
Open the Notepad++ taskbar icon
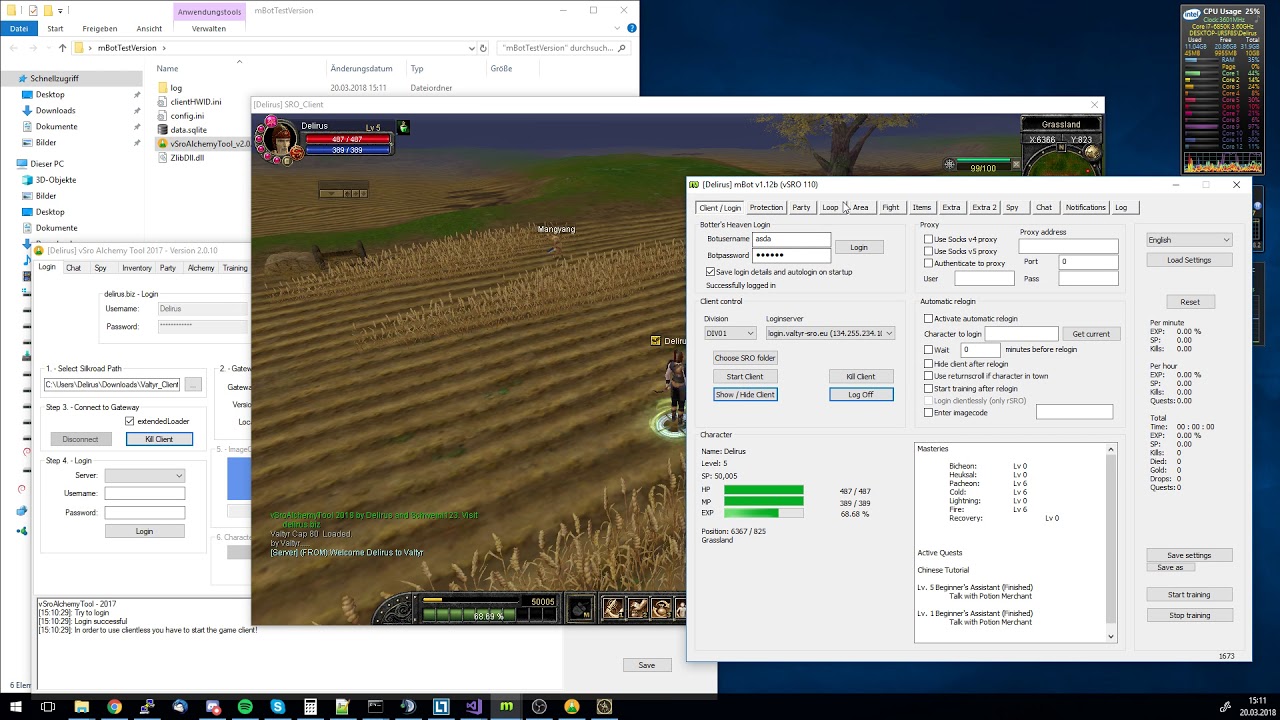coord(343,707)
